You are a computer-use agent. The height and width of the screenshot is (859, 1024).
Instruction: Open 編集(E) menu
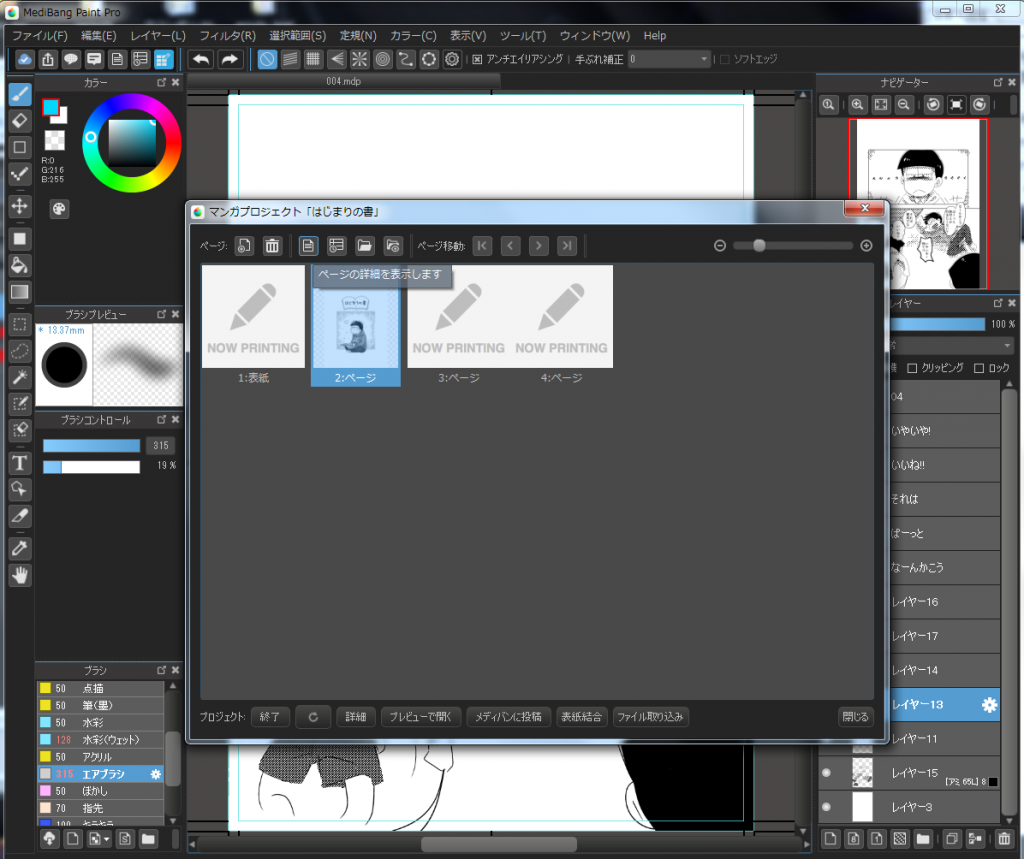click(x=99, y=36)
